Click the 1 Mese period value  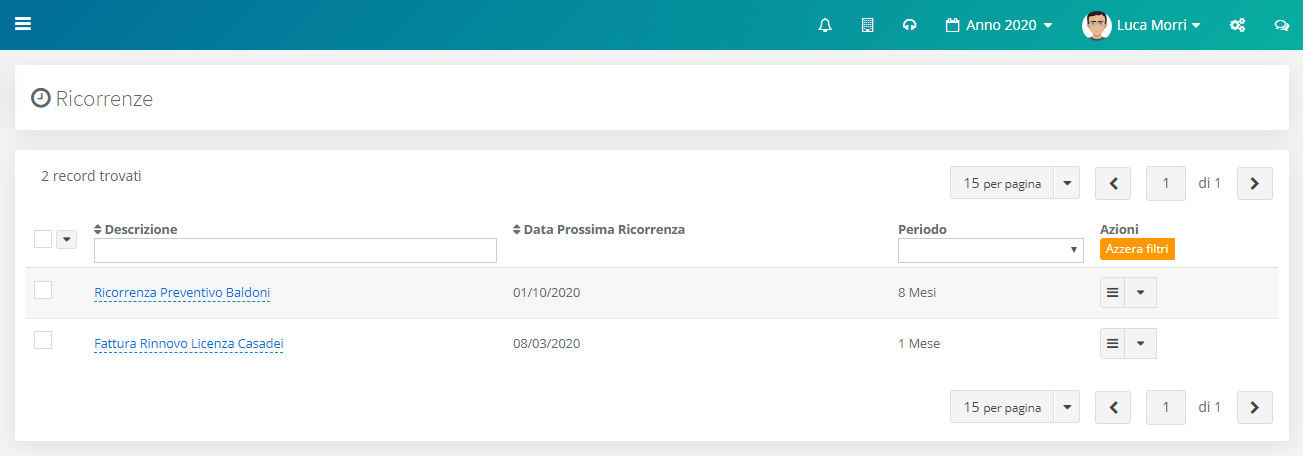tap(919, 343)
